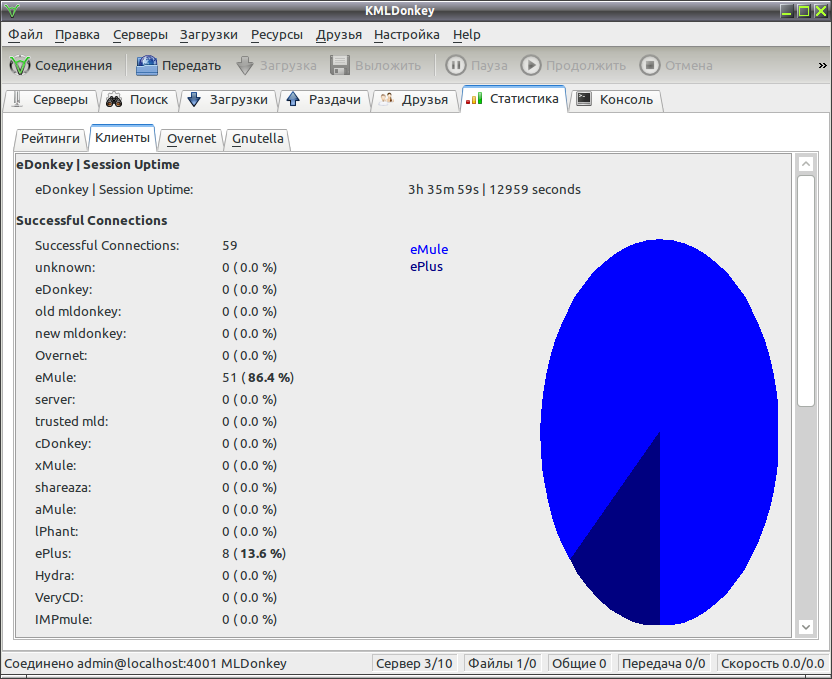
Task: Click the Пауза pause icon
Action: point(455,65)
